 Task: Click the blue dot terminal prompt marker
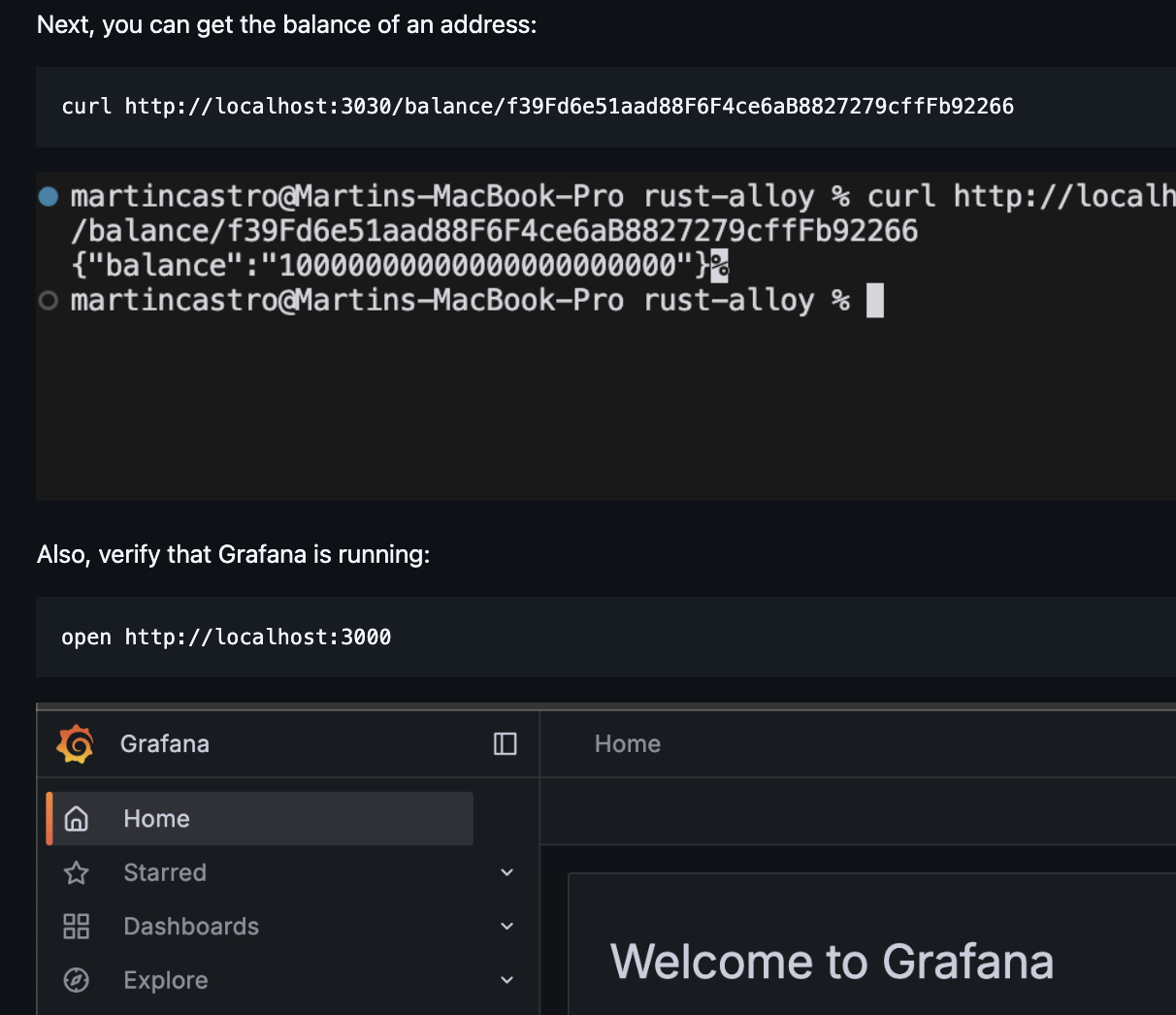coord(49,197)
